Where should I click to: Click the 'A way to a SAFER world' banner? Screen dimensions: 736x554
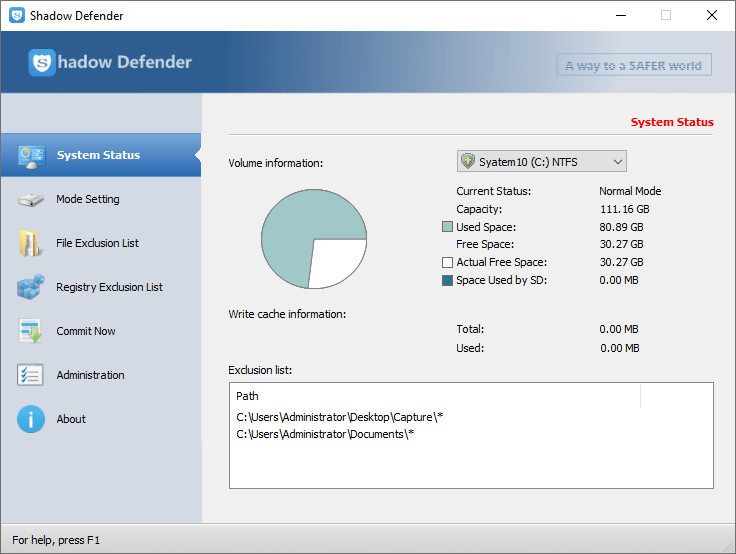[x=634, y=65]
